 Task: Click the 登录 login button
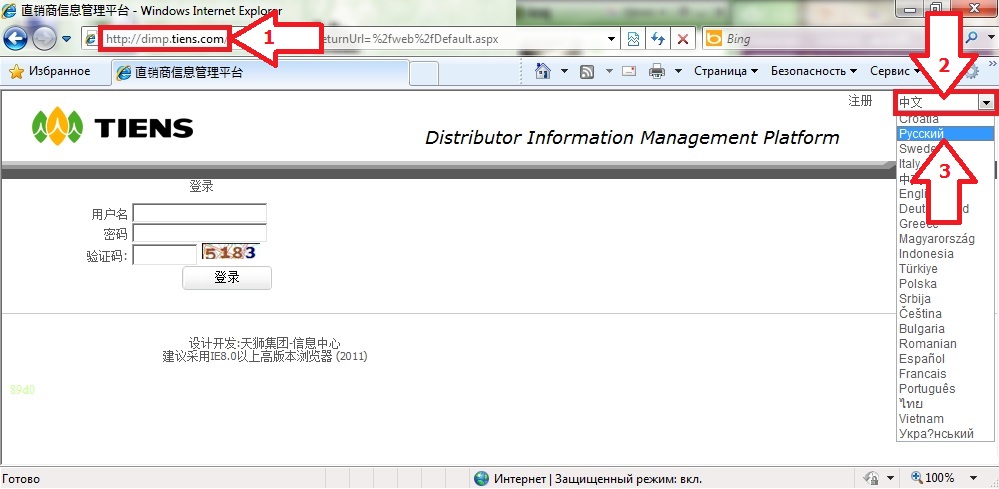[227, 278]
